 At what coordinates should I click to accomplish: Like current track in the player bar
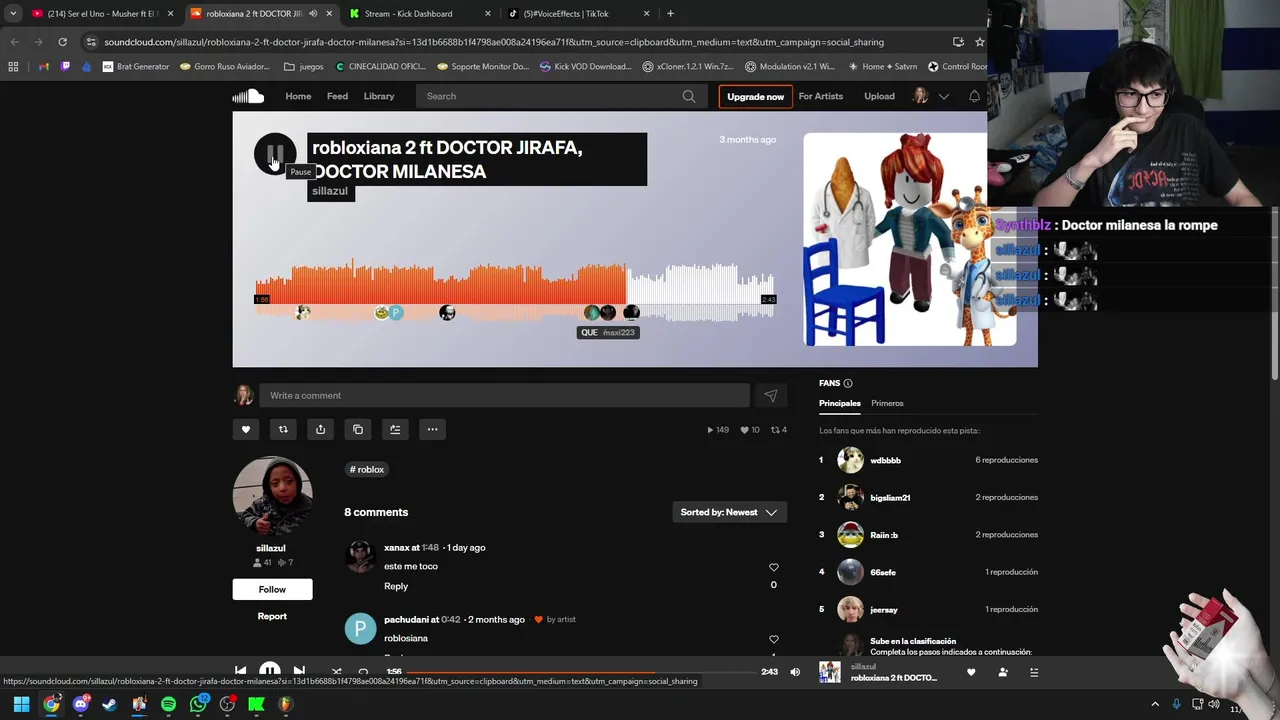pos(971,672)
